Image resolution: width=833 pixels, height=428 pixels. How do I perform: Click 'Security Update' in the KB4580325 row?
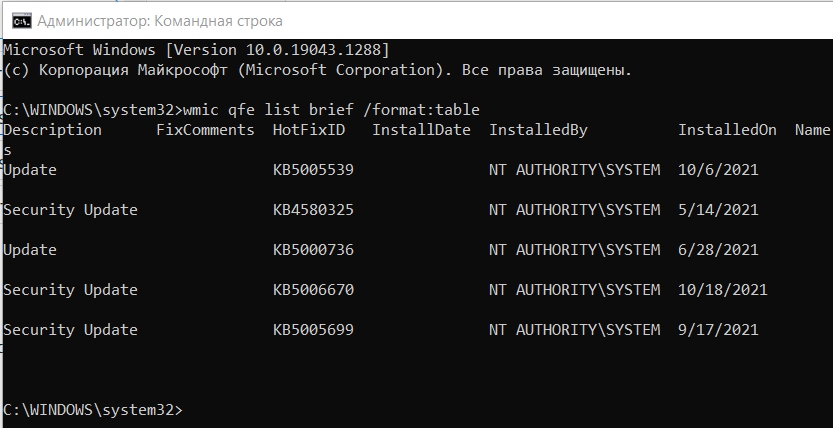click(71, 210)
